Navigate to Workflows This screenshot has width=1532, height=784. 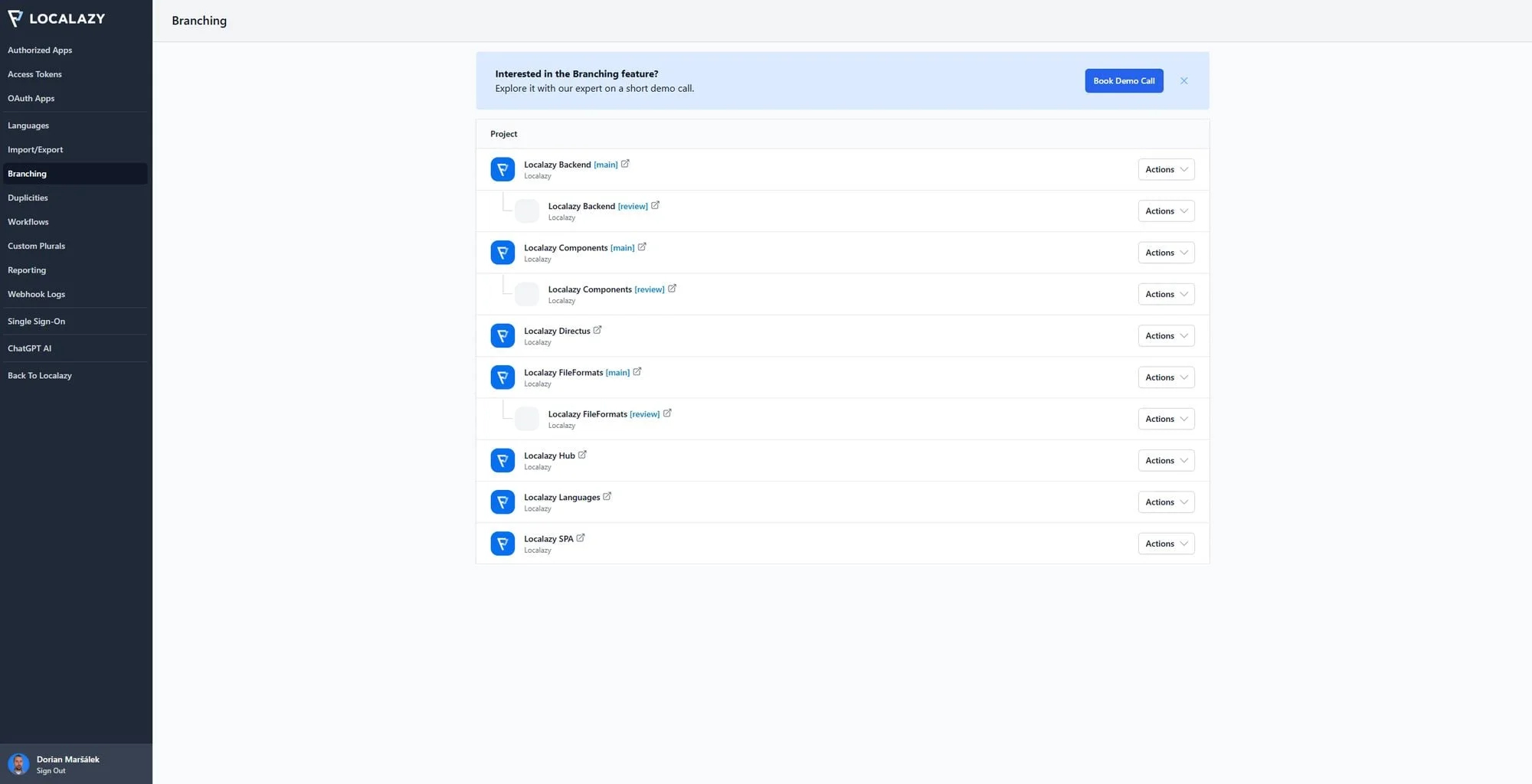[75, 222]
